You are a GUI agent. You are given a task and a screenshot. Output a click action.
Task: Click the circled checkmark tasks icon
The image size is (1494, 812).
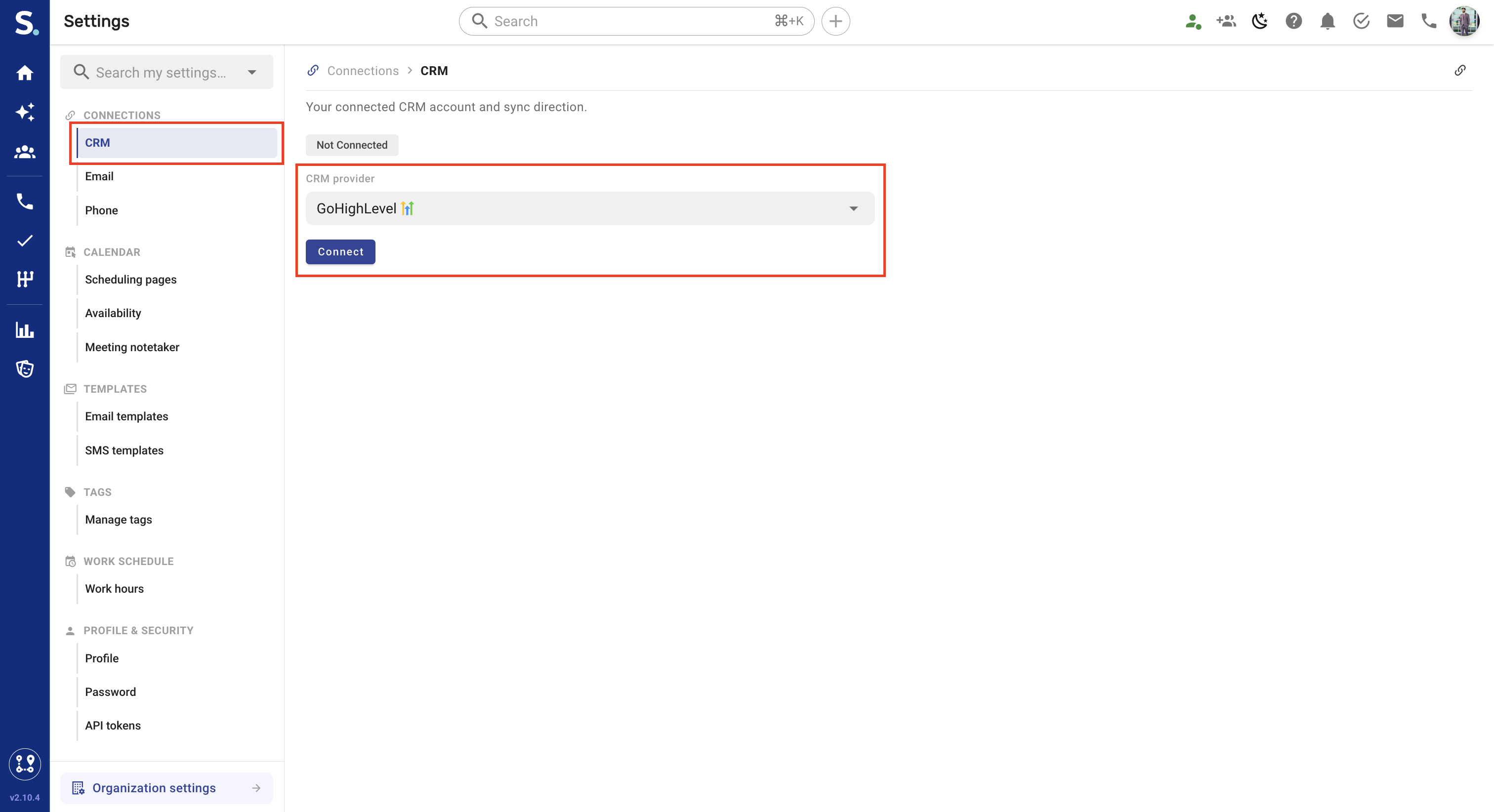point(1361,21)
